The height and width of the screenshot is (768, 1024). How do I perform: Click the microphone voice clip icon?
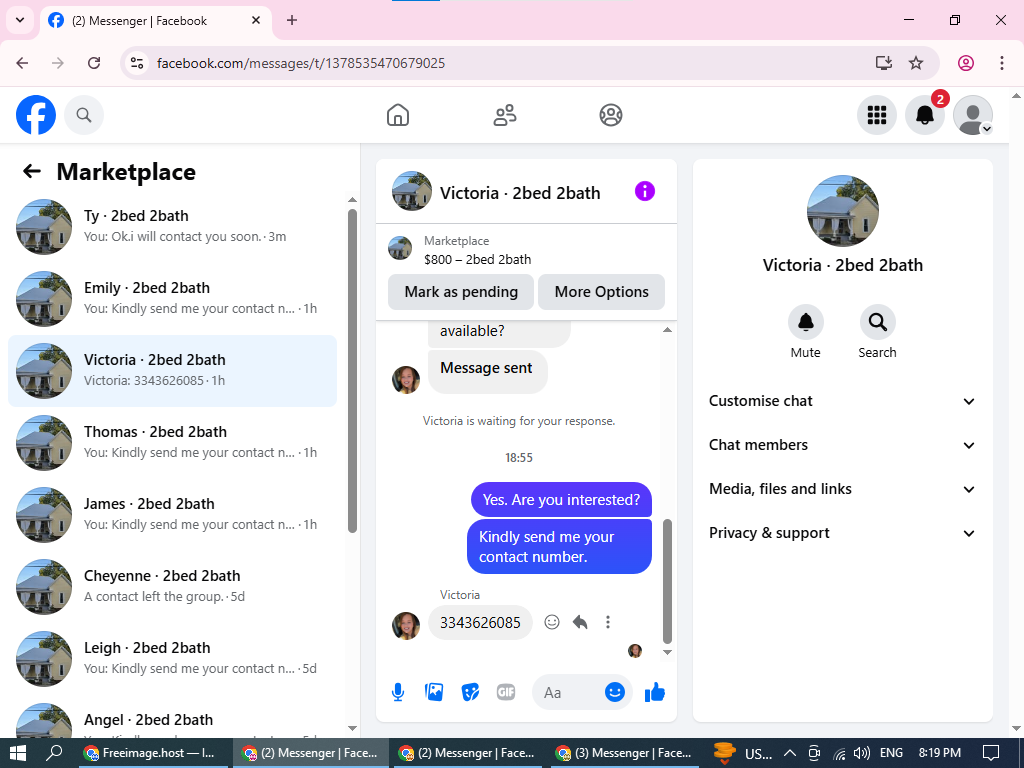pyautogui.click(x=398, y=692)
